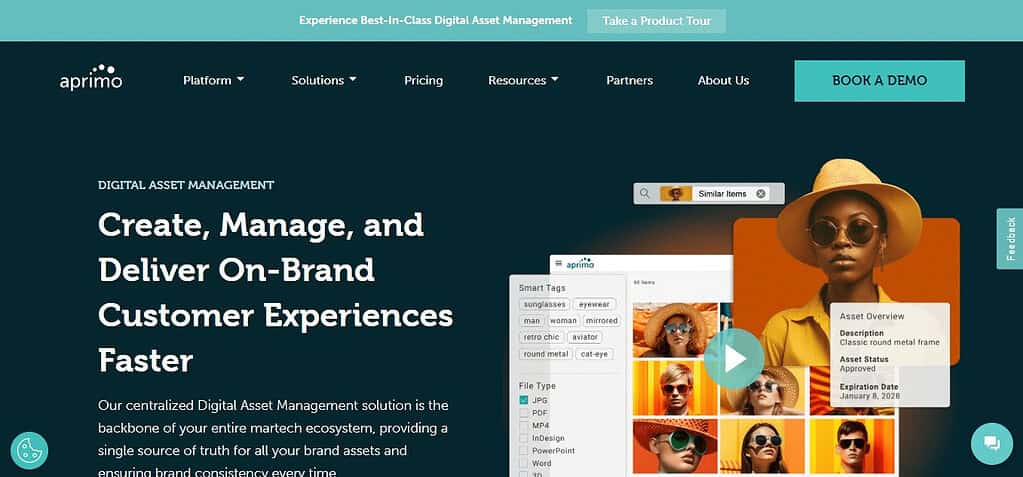
Task: Check the PDF file type
Action: click(x=524, y=413)
